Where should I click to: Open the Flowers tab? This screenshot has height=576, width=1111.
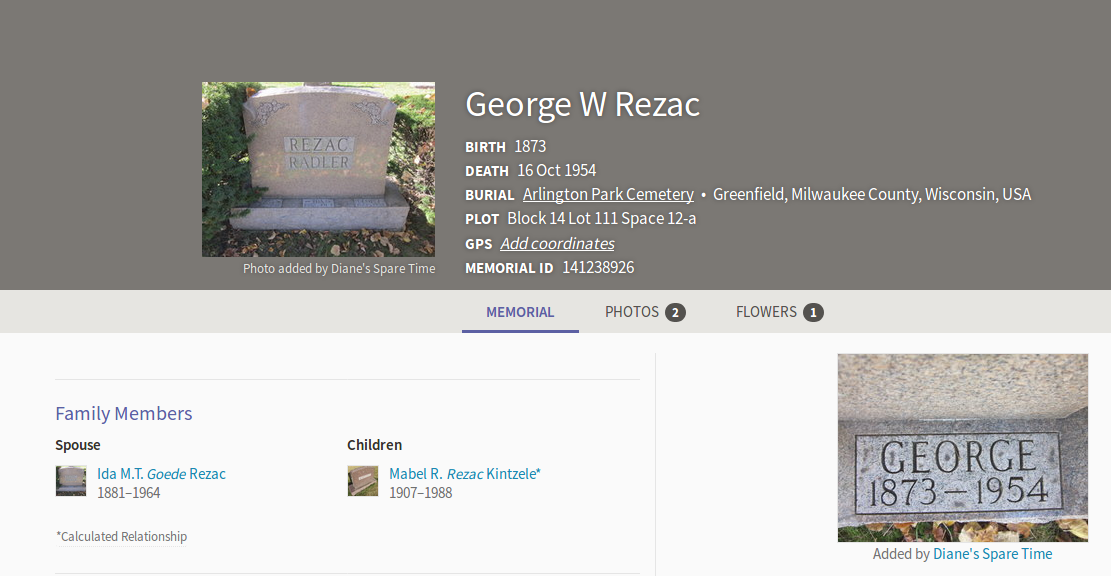[x=779, y=312]
